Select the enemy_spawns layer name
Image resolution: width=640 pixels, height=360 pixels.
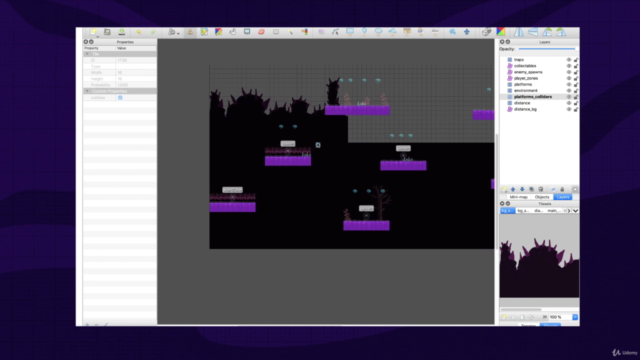(528, 72)
